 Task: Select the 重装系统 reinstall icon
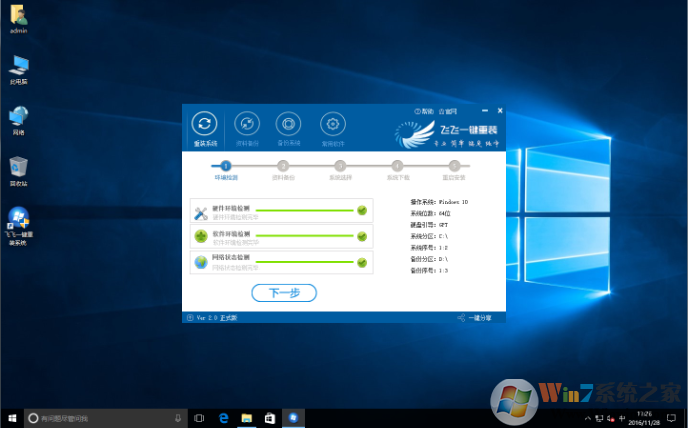click(x=204, y=125)
